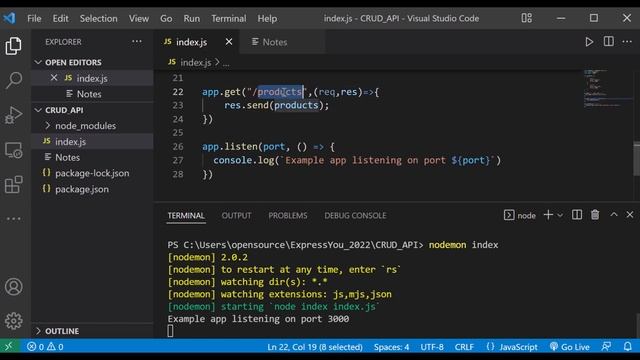
Task: Open the Manage settings gear
Action: click(x=13, y=321)
